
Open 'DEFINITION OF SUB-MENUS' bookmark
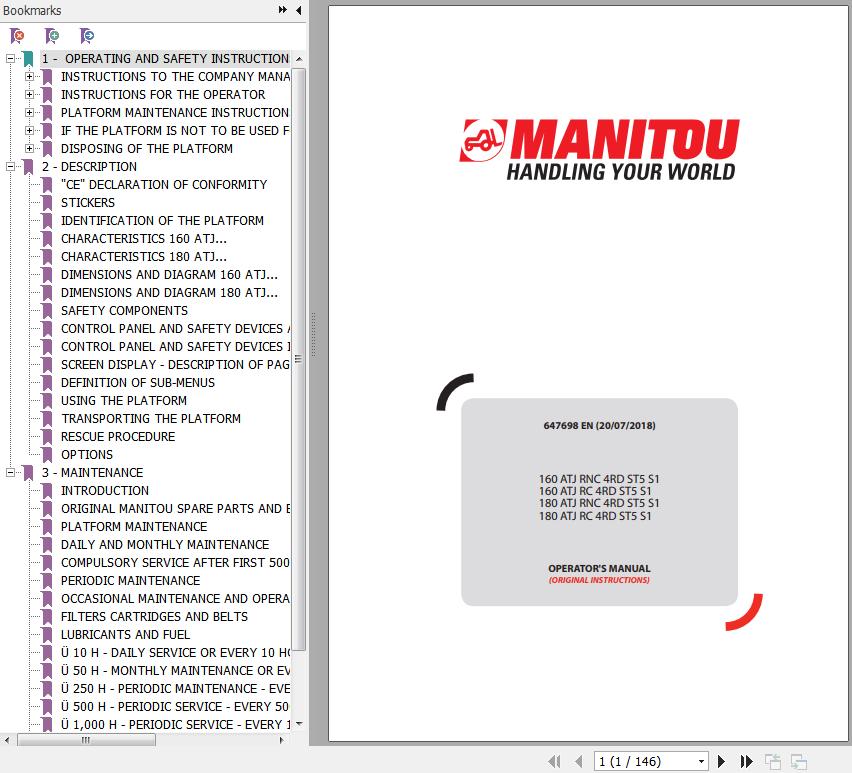137,382
